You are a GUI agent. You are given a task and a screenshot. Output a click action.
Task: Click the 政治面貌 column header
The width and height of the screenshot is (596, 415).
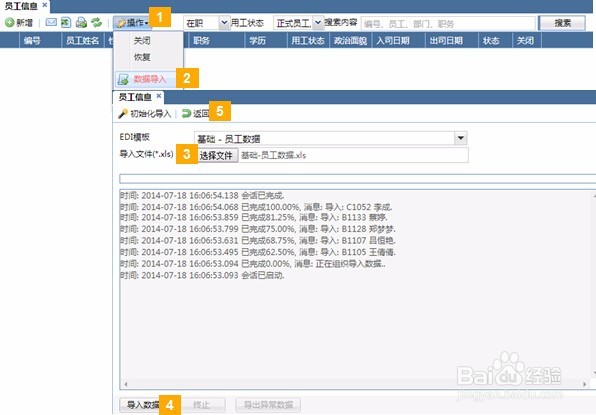pos(350,40)
